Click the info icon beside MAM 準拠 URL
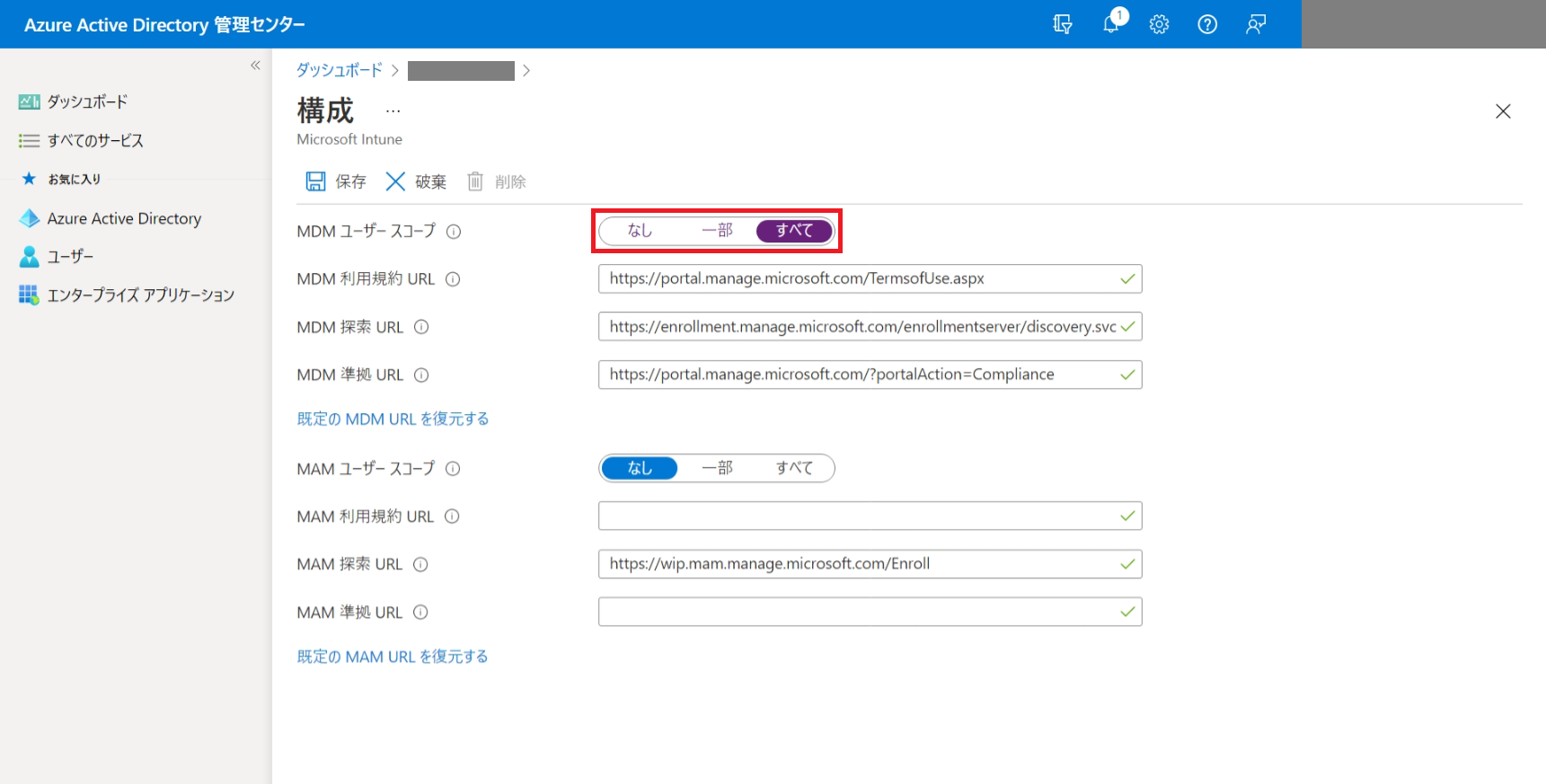Viewport: 1546px width, 784px height. coord(420,612)
